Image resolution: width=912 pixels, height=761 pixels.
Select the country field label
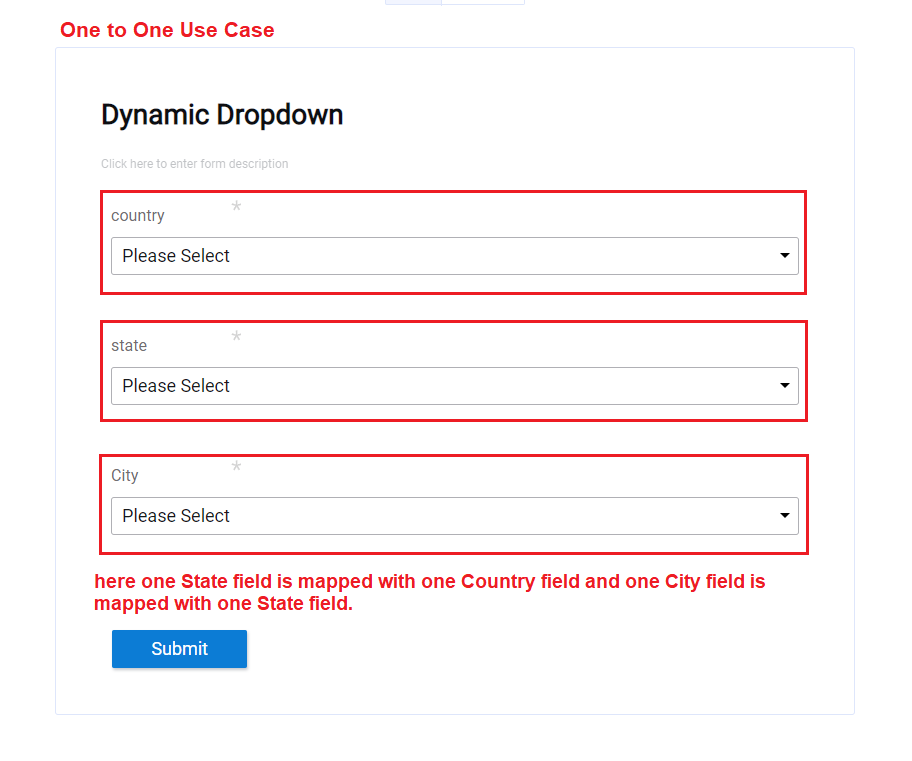pyautogui.click(x=138, y=216)
